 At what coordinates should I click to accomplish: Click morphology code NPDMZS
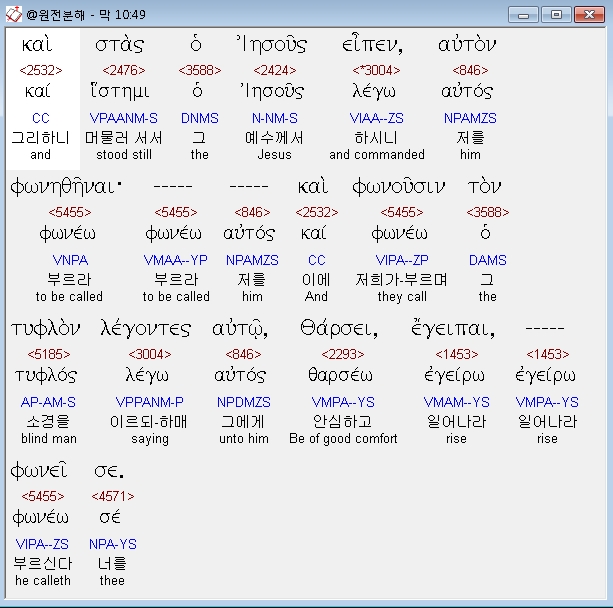point(244,402)
